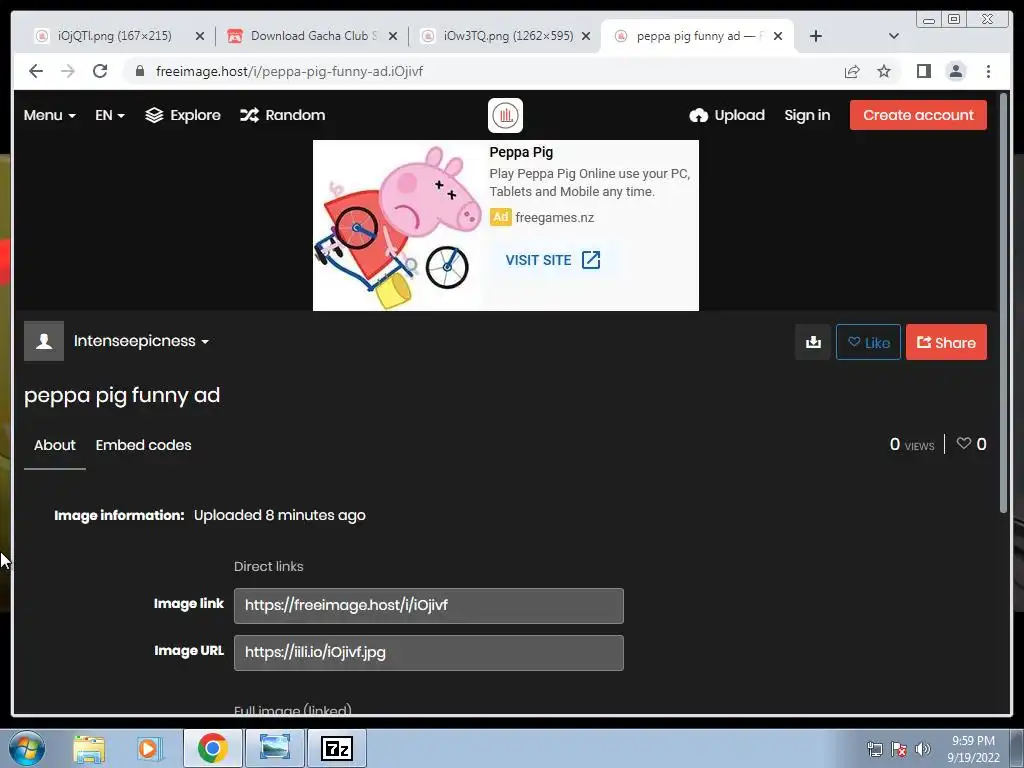The height and width of the screenshot is (768, 1024).
Task: Click Sign in
Action: point(807,115)
